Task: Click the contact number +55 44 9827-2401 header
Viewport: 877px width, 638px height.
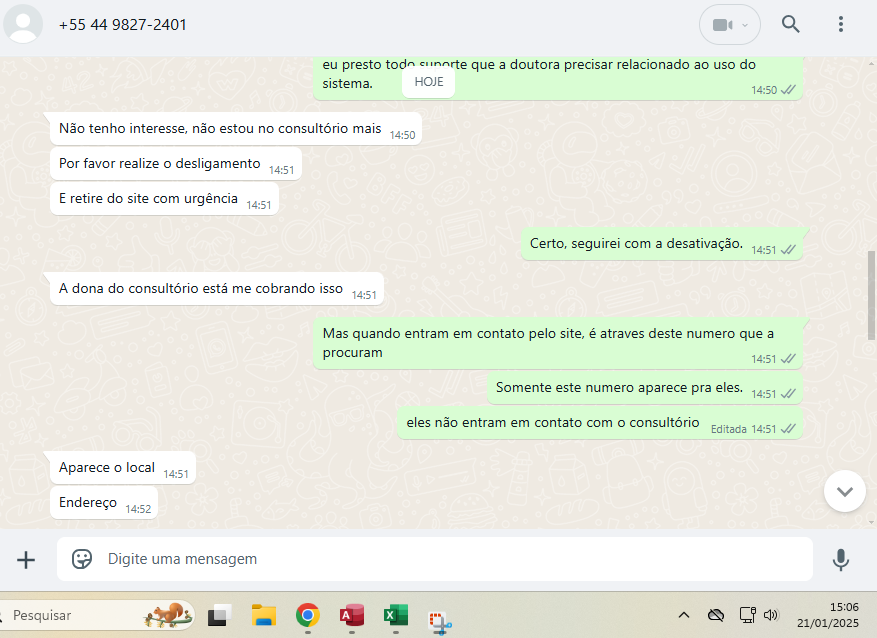Action: point(123,25)
